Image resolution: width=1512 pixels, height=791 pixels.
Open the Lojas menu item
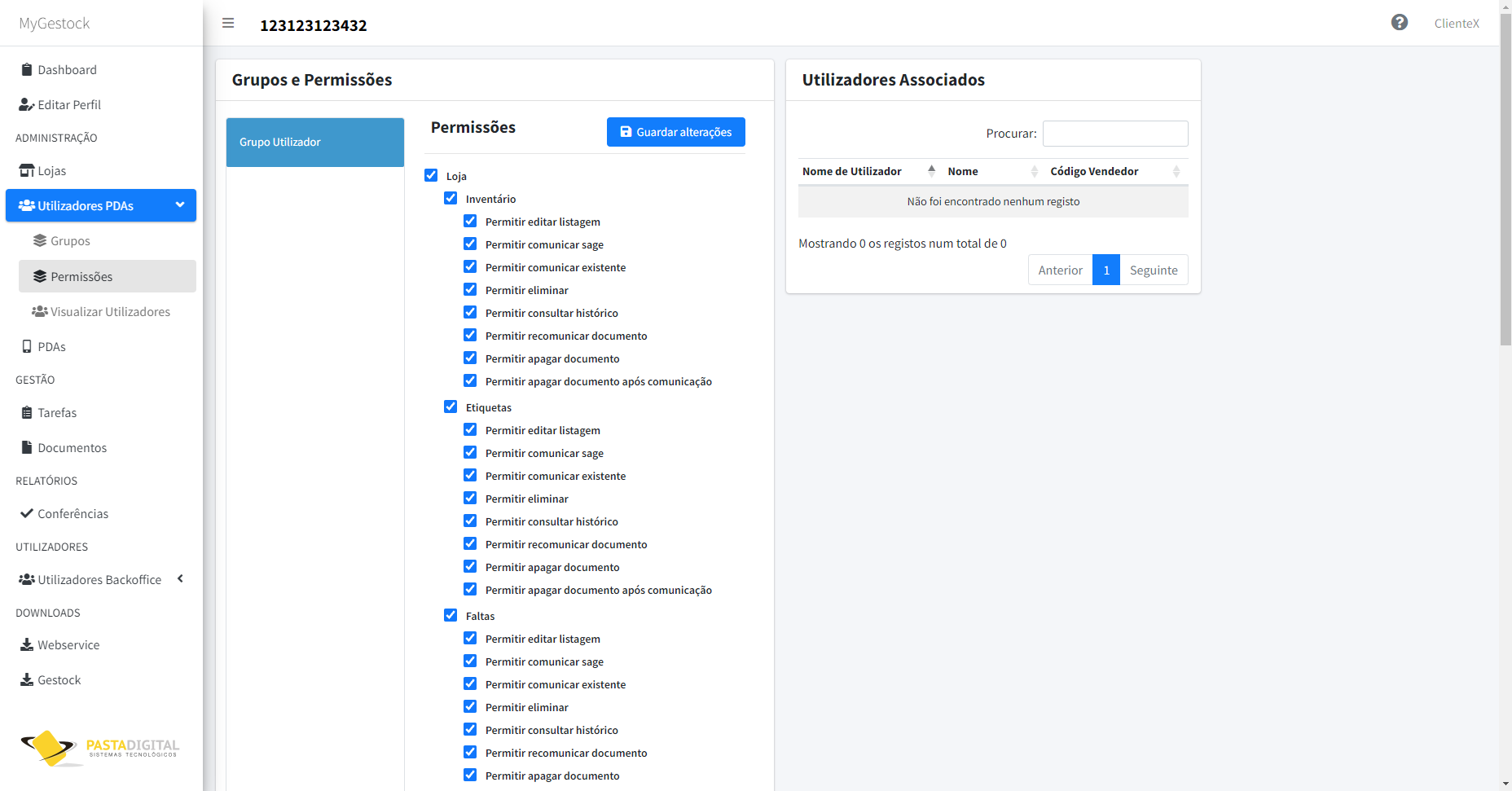click(101, 171)
